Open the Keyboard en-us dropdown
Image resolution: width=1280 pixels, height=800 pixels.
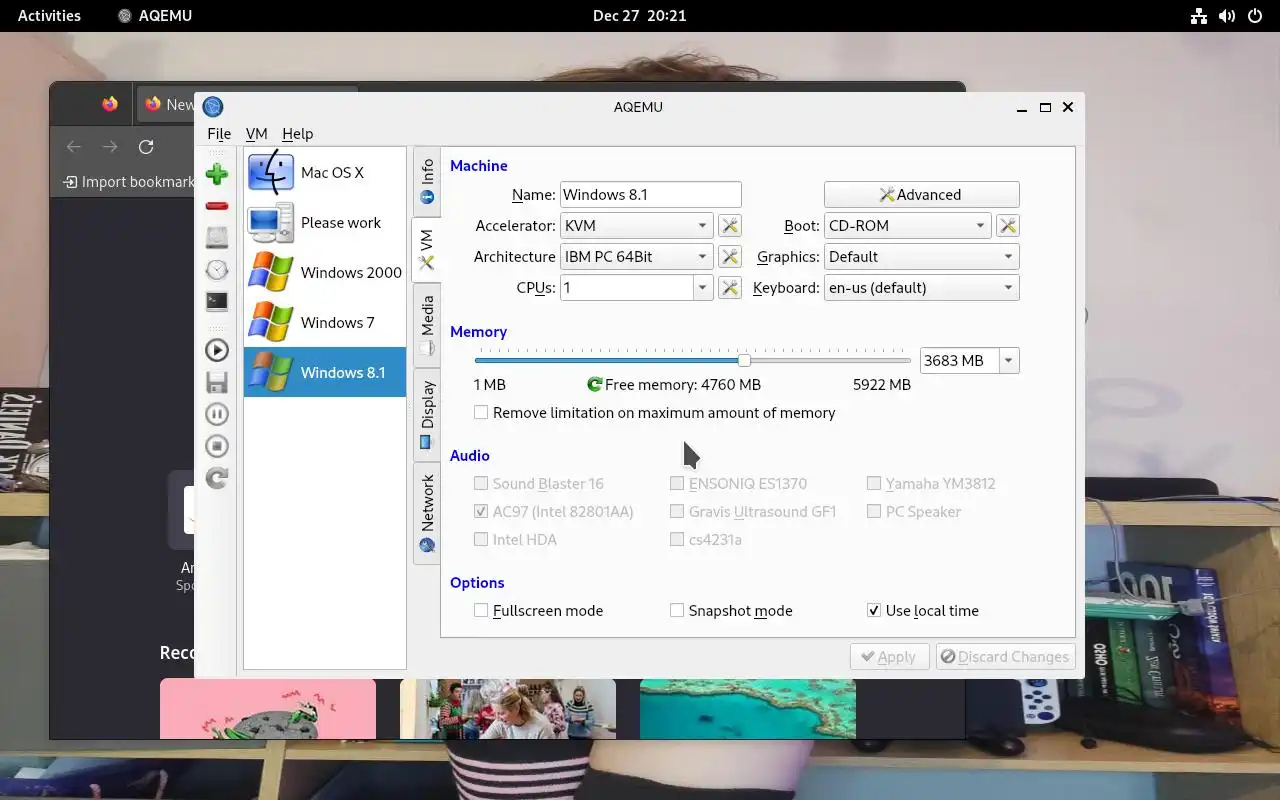click(x=922, y=288)
